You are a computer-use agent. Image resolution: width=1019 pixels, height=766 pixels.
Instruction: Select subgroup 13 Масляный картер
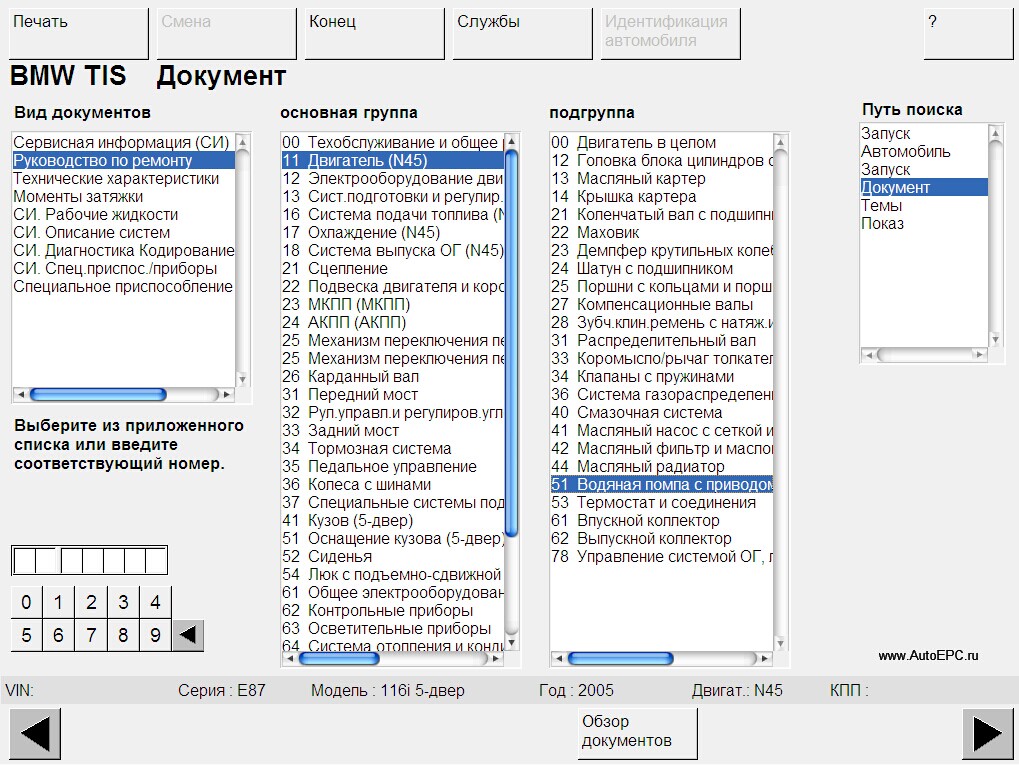pos(662,179)
